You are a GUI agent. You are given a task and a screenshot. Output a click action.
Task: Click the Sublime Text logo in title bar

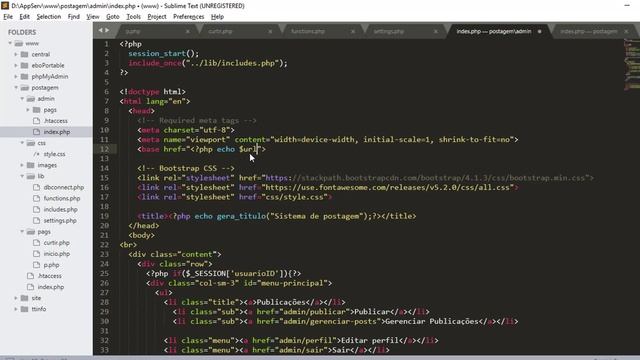click(x=5, y=6)
